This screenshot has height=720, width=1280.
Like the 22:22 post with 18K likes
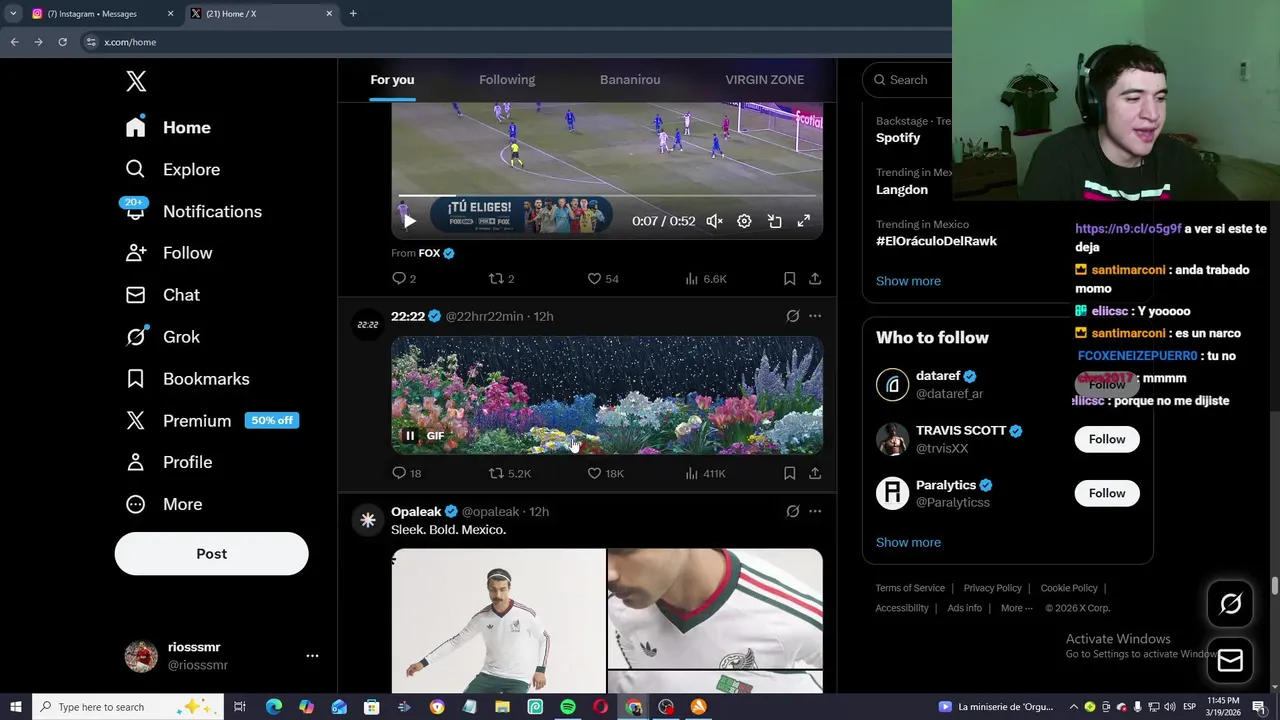(x=605, y=474)
